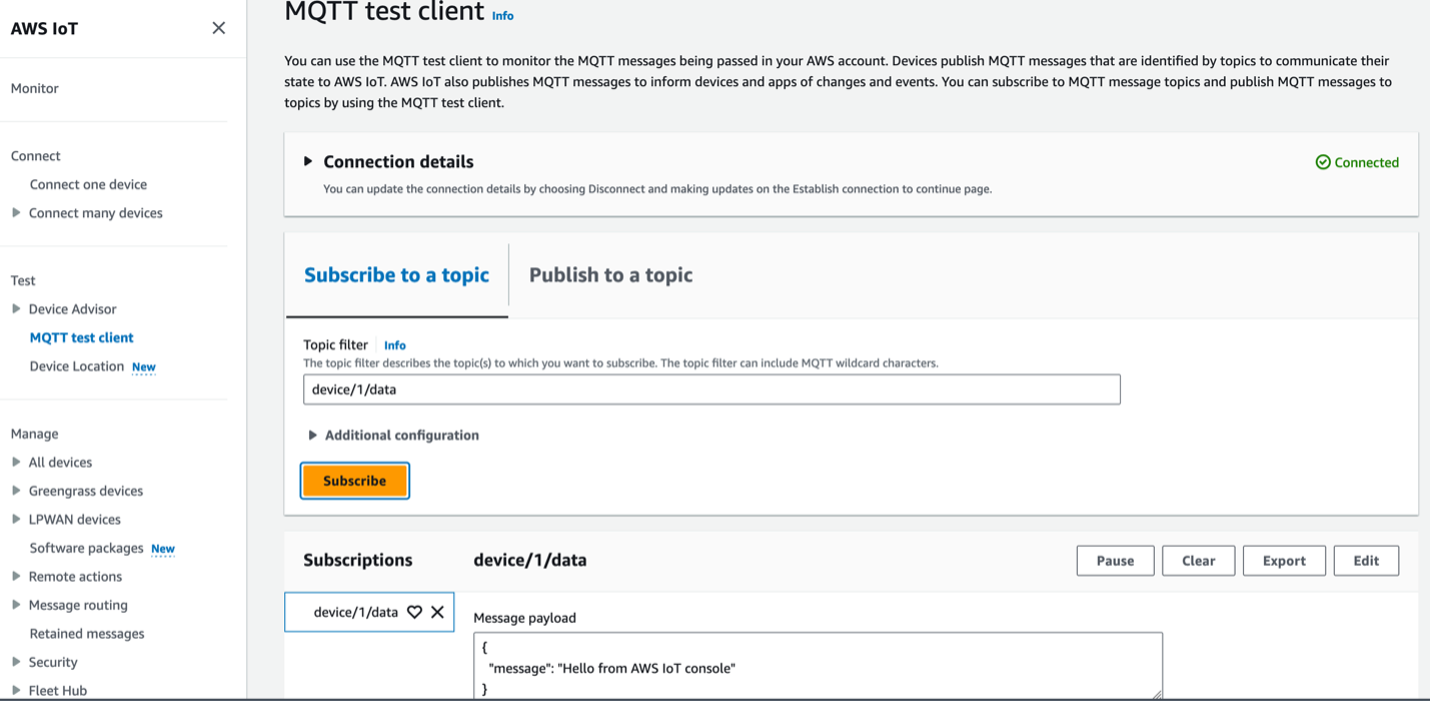Select the Subscribe to a topic tab
1430x705 pixels.
click(397, 274)
